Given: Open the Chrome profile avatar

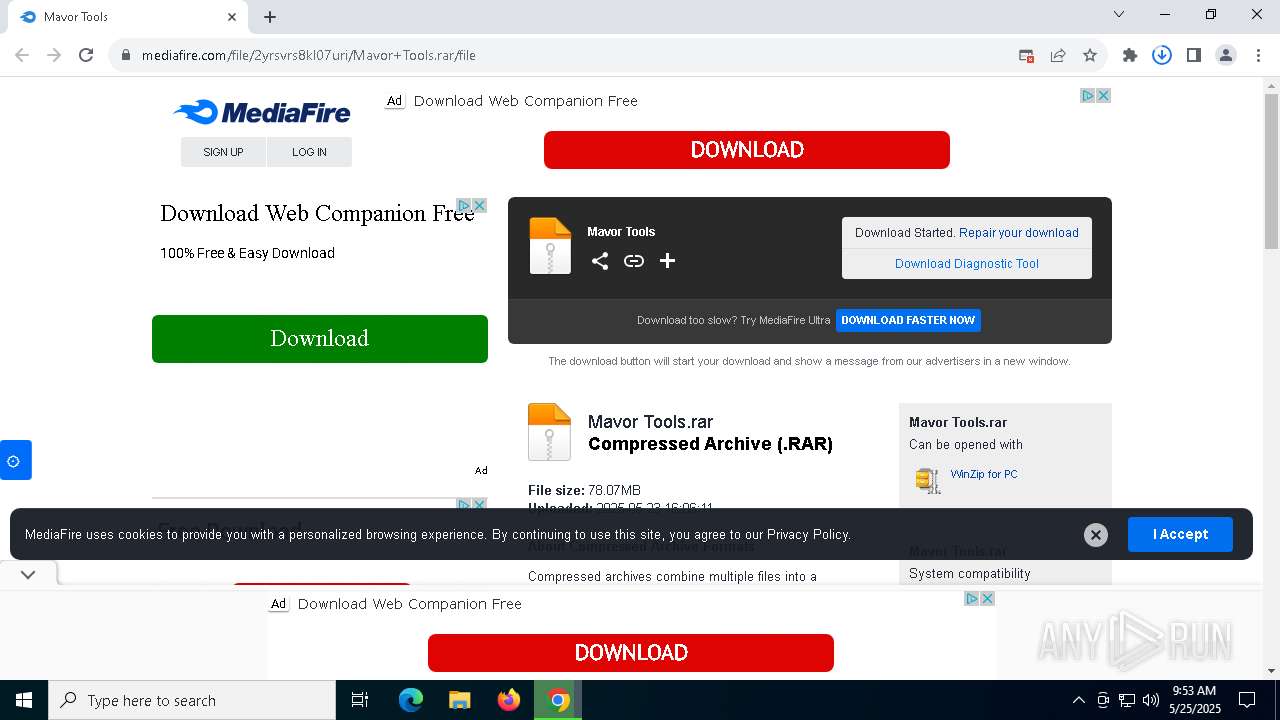Looking at the screenshot, I should point(1226,55).
